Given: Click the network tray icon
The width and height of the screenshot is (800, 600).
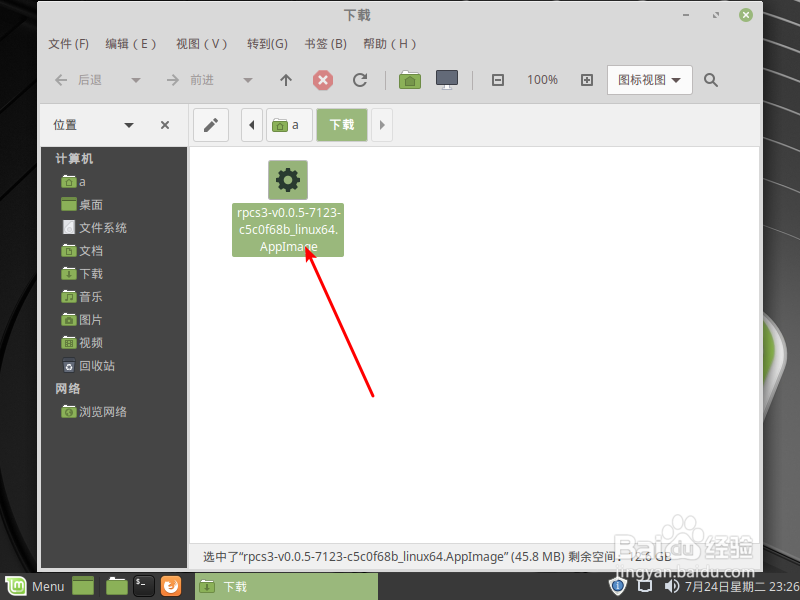Looking at the screenshot, I should click(645, 586).
